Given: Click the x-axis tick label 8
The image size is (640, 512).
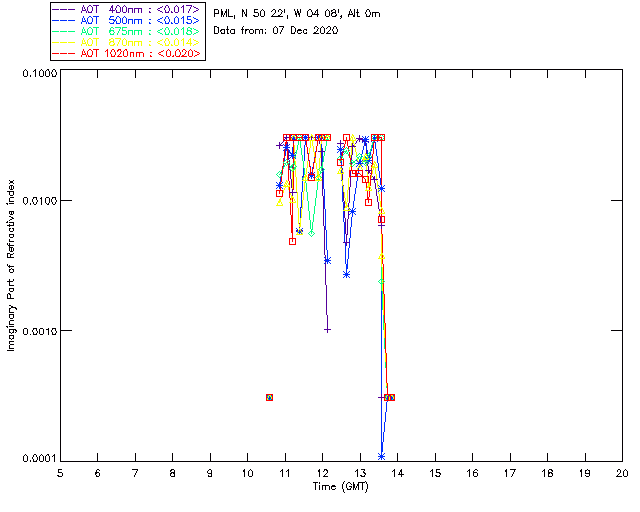Looking at the screenshot, I should pyautogui.click(x=173, y=473).
